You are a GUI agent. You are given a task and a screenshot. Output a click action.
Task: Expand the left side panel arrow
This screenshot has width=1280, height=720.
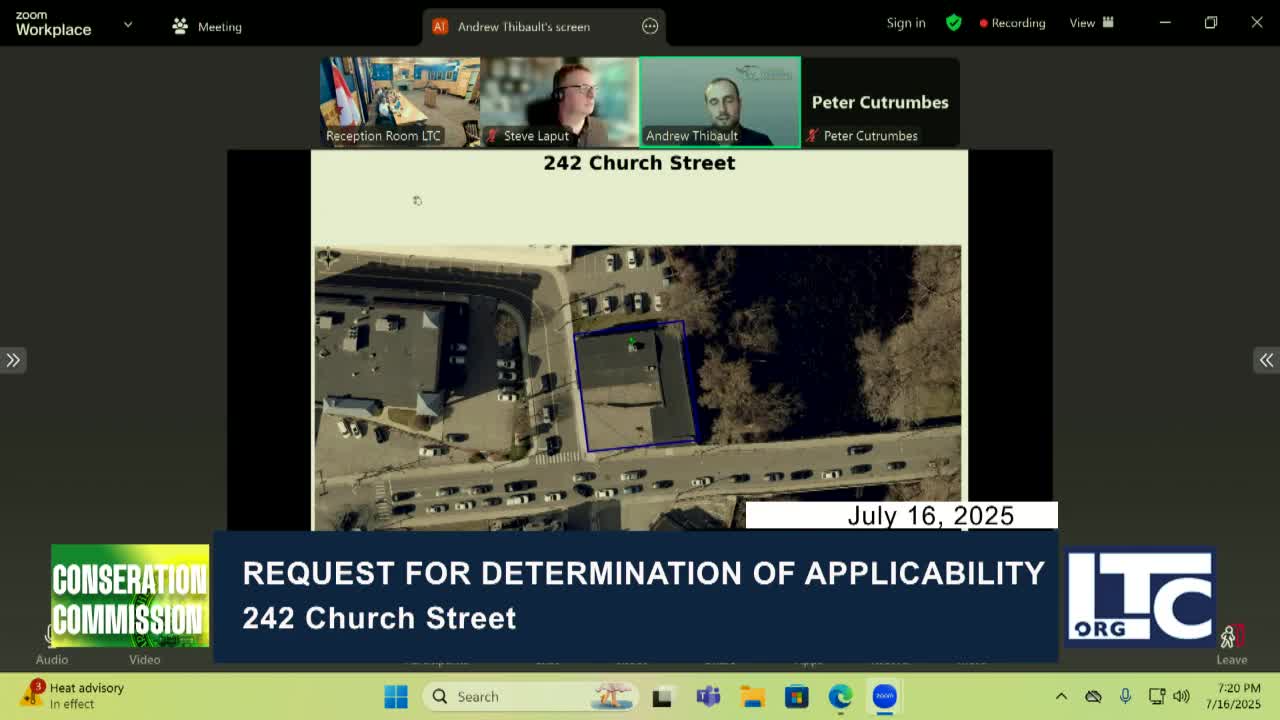(x=13, y=360)
